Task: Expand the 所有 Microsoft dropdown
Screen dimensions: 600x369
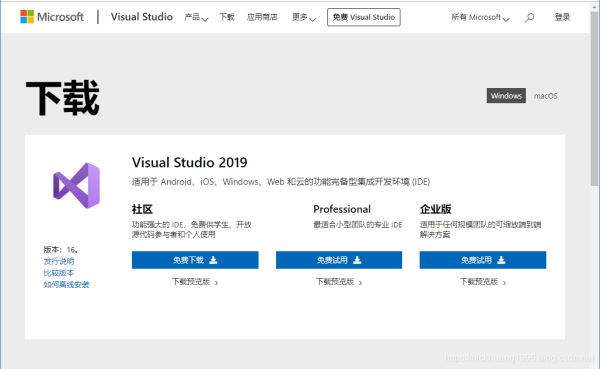Action: (480, 17)
